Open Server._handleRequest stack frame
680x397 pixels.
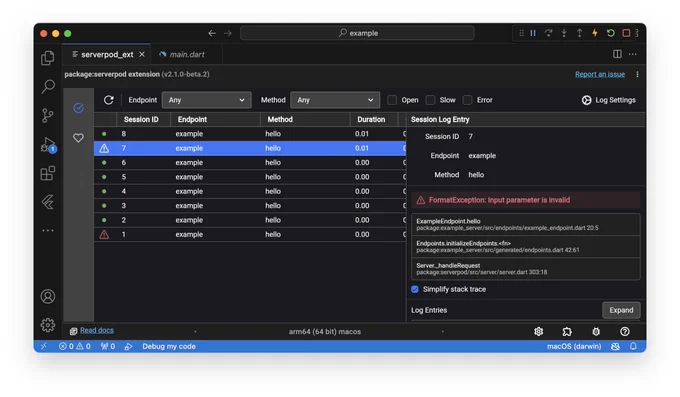point(526,269)
